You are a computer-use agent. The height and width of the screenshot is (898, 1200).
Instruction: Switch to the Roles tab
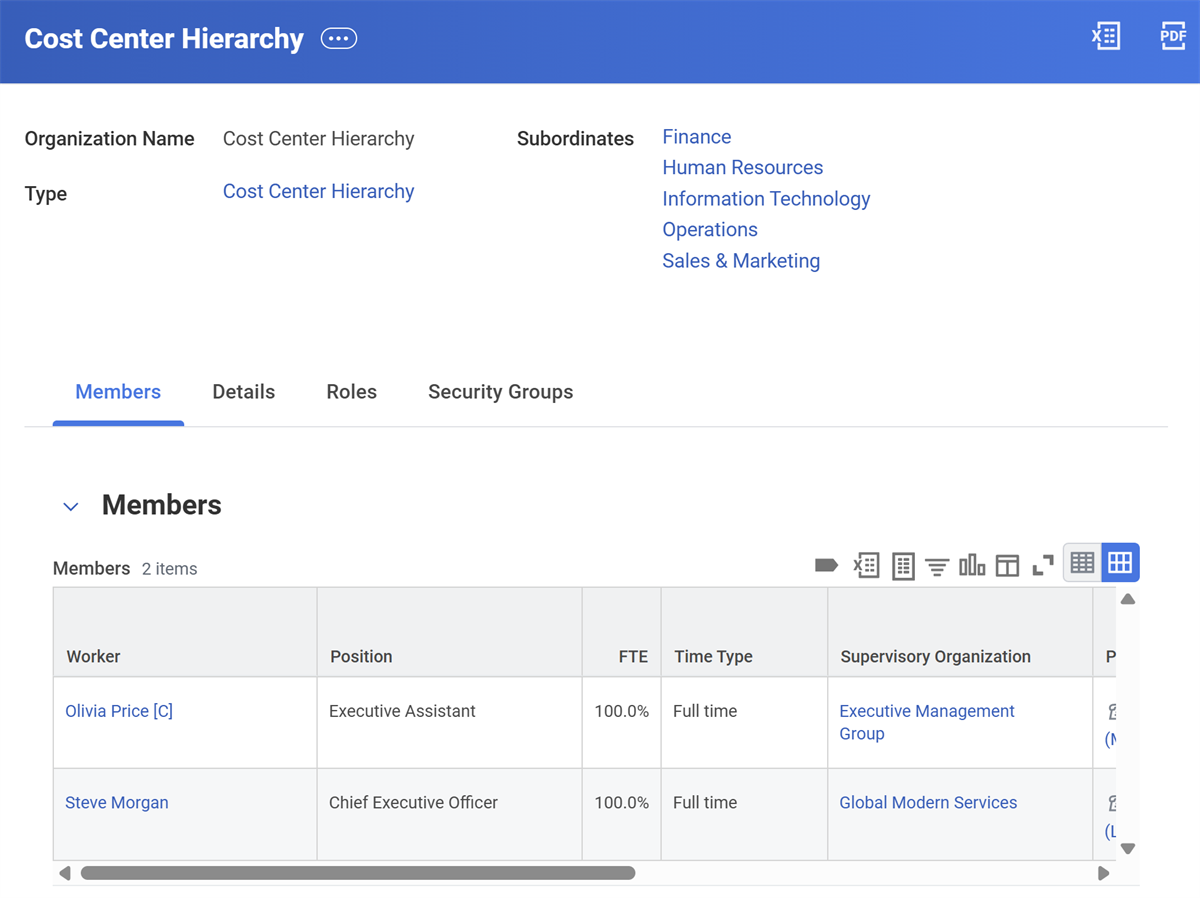[x=352, y=392]
